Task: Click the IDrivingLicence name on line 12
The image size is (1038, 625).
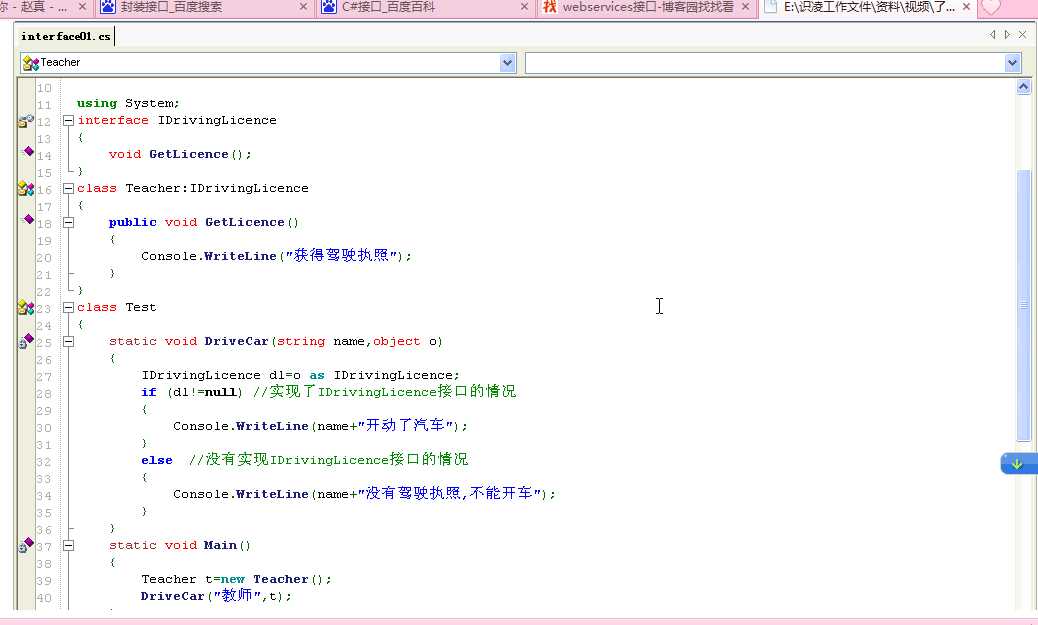Action: (x=217, y=120)
